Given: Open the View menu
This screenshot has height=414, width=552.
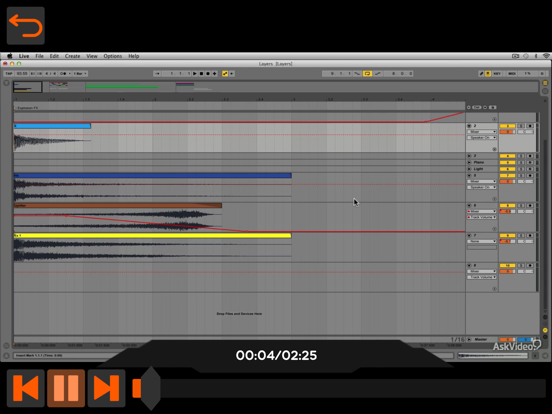Looking at the screenshot, I should tap(92, 56).
